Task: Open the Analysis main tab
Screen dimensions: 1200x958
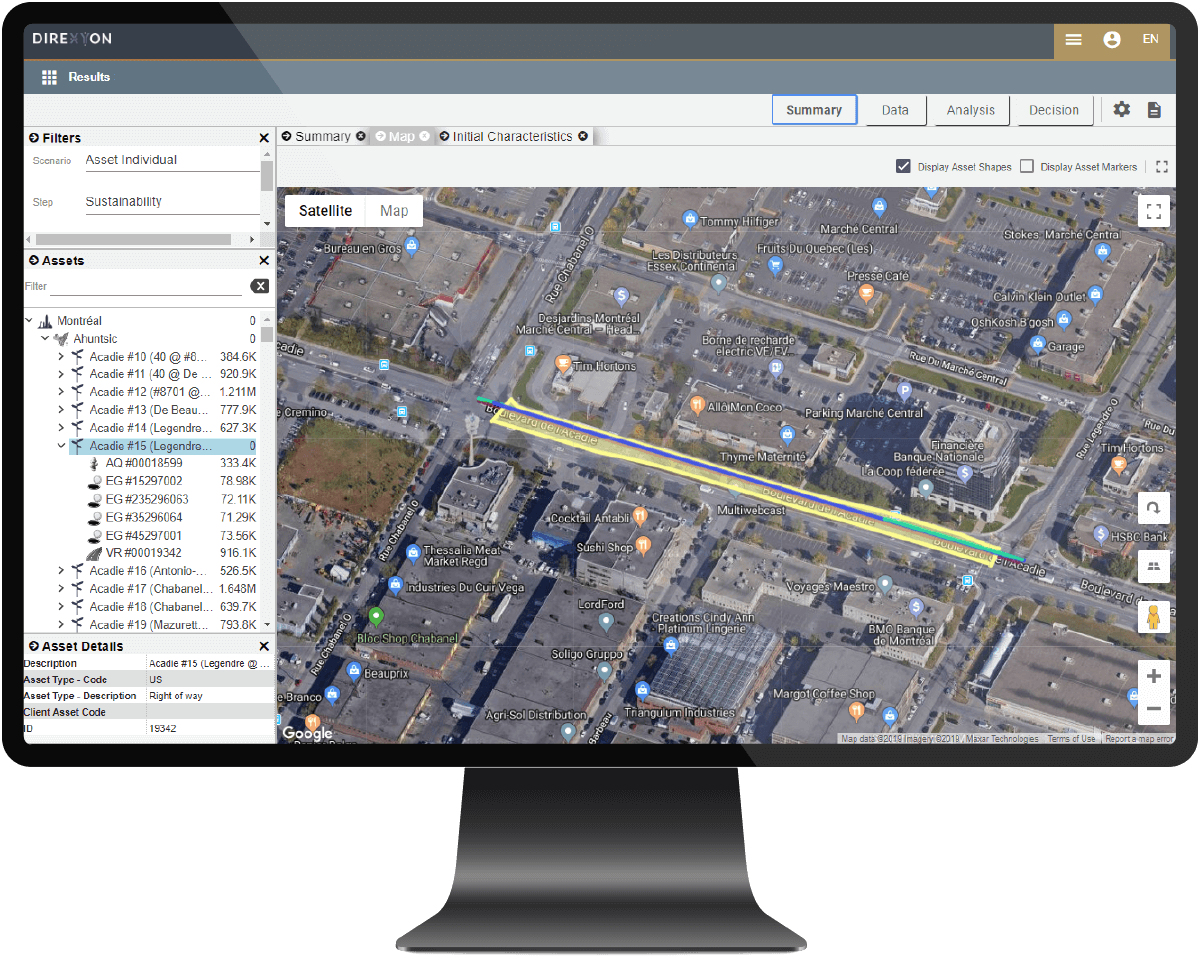Action: pyautogui.click(x=971, y=110)
